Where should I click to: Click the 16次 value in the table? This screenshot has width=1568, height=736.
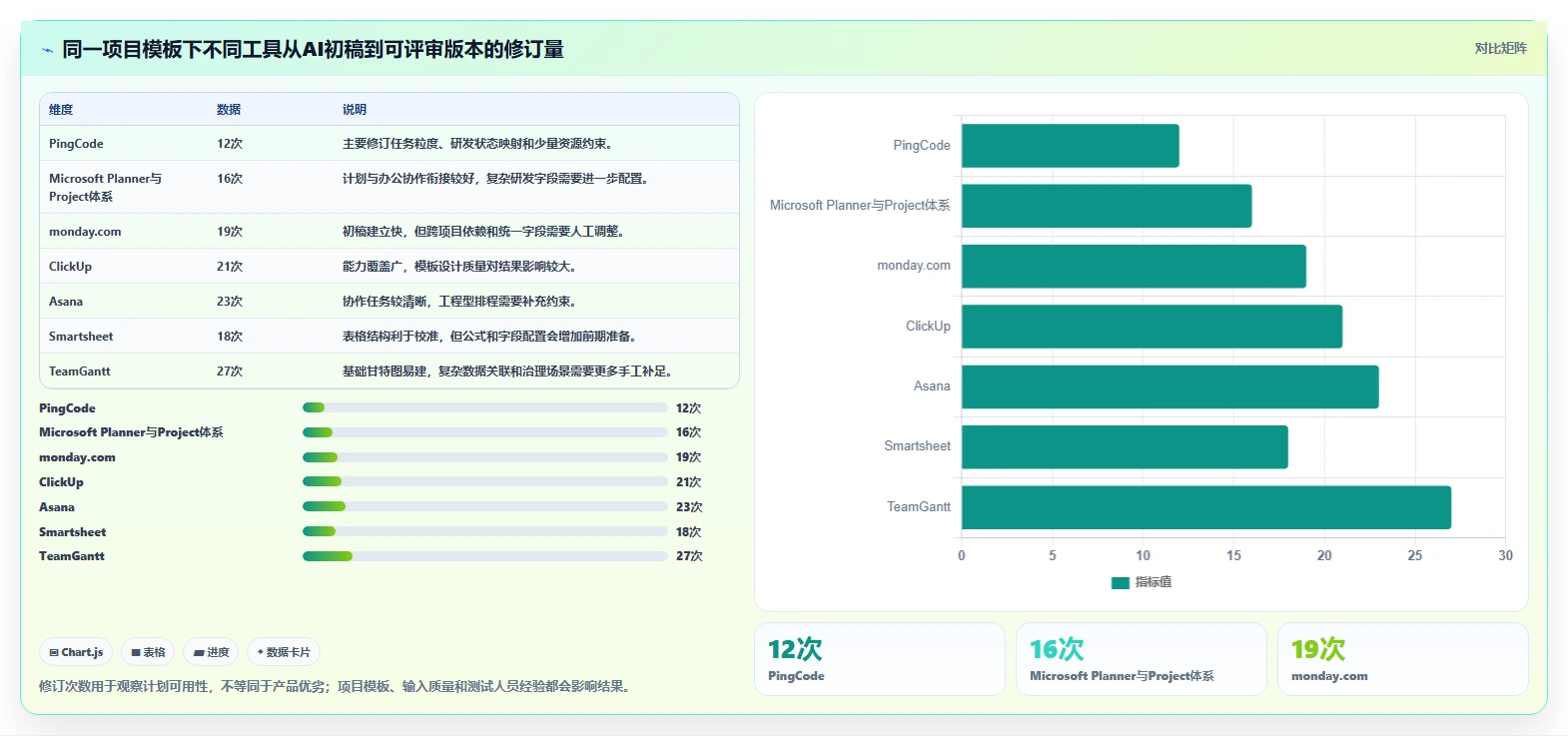pos(230,179)
